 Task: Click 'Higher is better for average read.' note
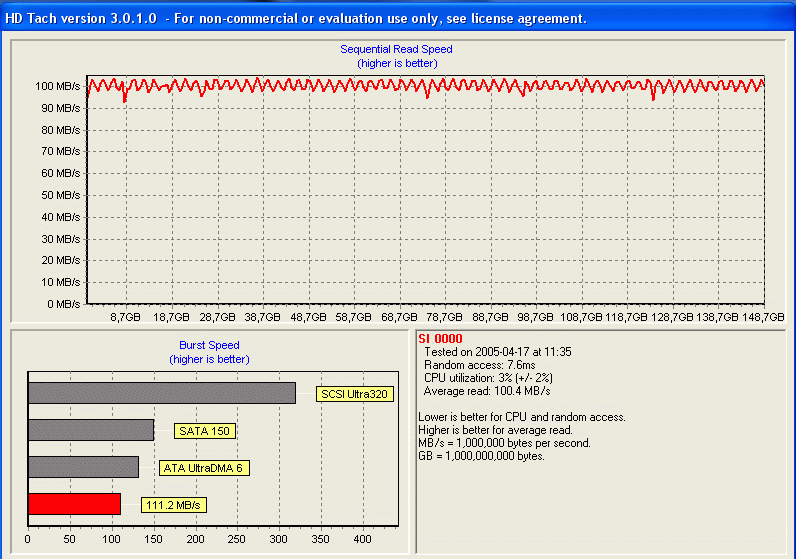pyautogui.click(x=495, y=431)
